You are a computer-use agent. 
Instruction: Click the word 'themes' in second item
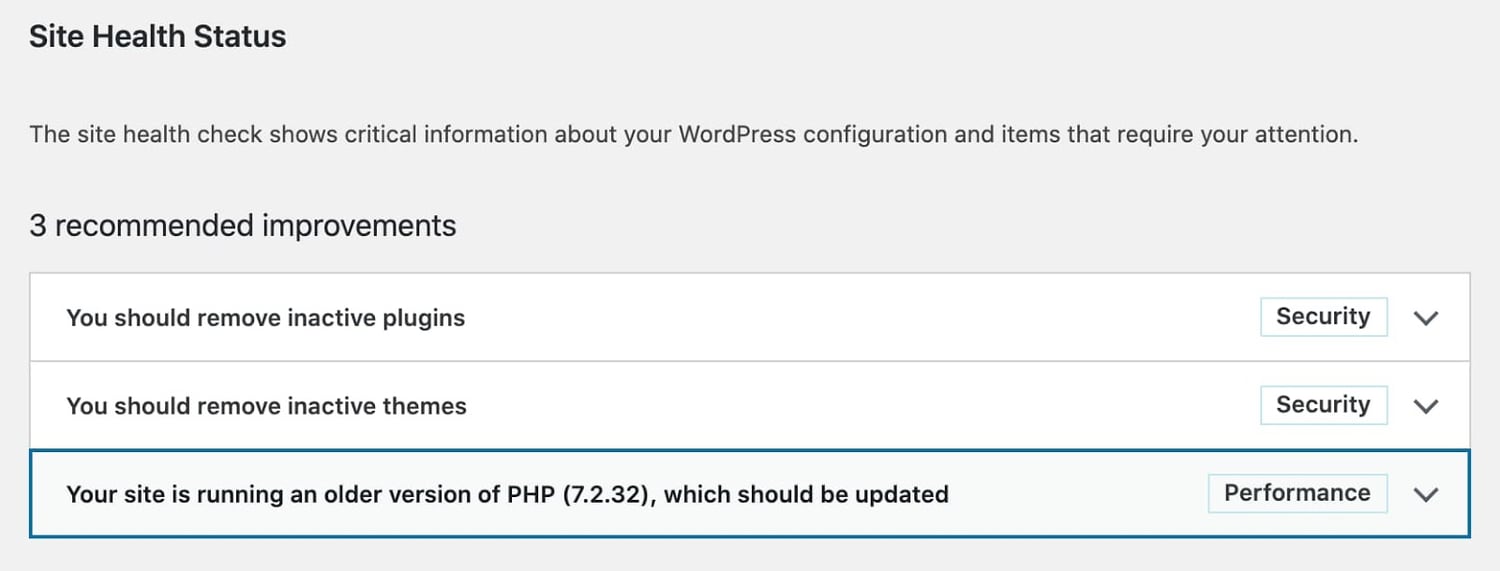click(428, 406)
